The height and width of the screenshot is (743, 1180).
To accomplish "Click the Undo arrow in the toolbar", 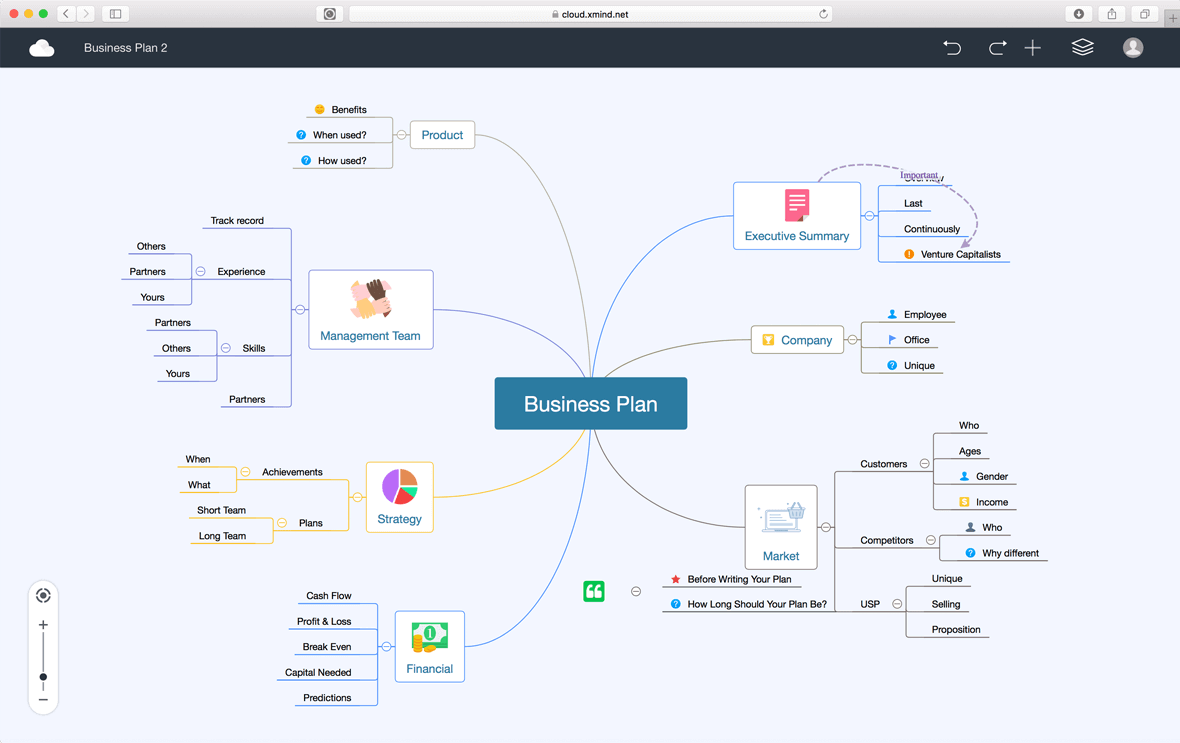I will 952,47.
